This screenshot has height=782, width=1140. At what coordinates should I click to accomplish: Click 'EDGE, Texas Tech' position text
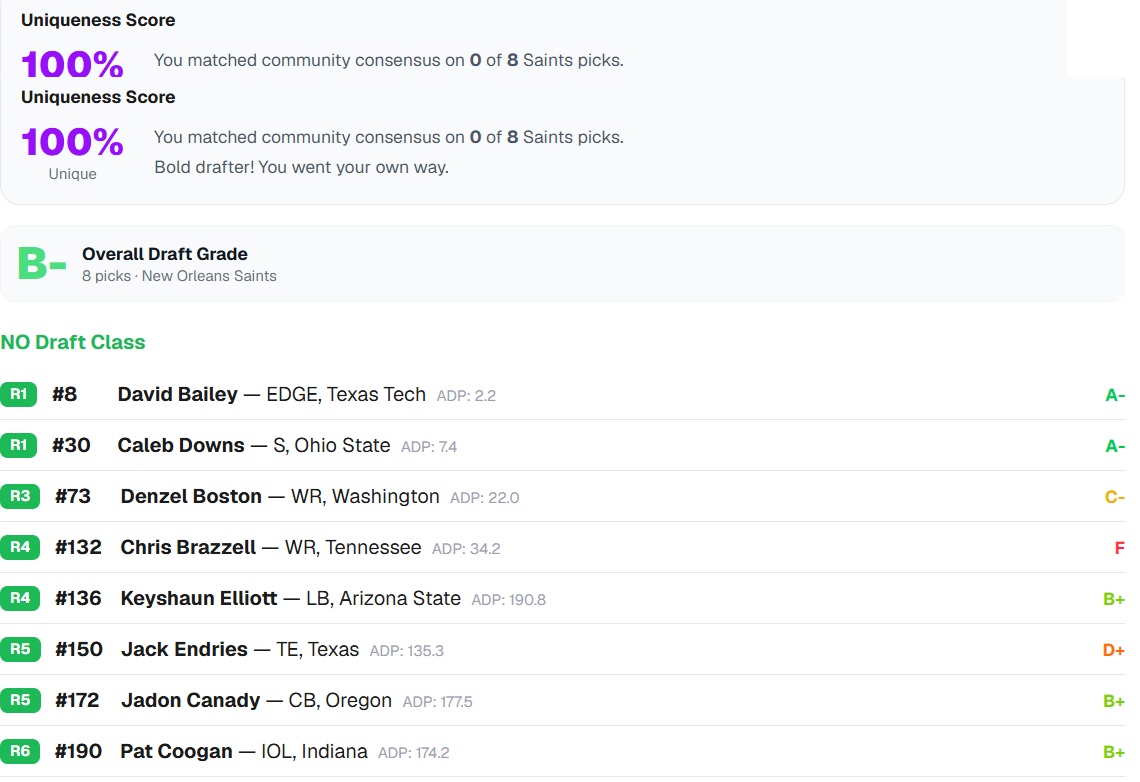[x=346, y=394]
